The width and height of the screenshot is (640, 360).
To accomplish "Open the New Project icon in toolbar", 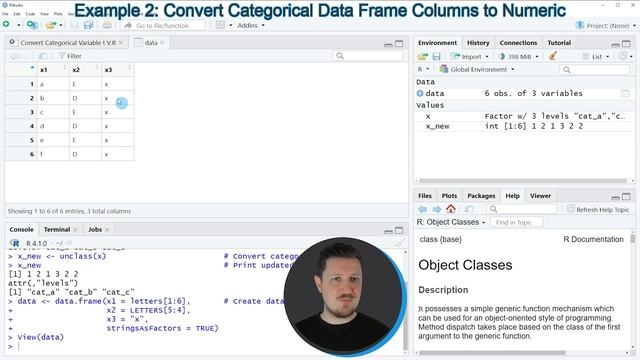I will [x=32, y=25].
